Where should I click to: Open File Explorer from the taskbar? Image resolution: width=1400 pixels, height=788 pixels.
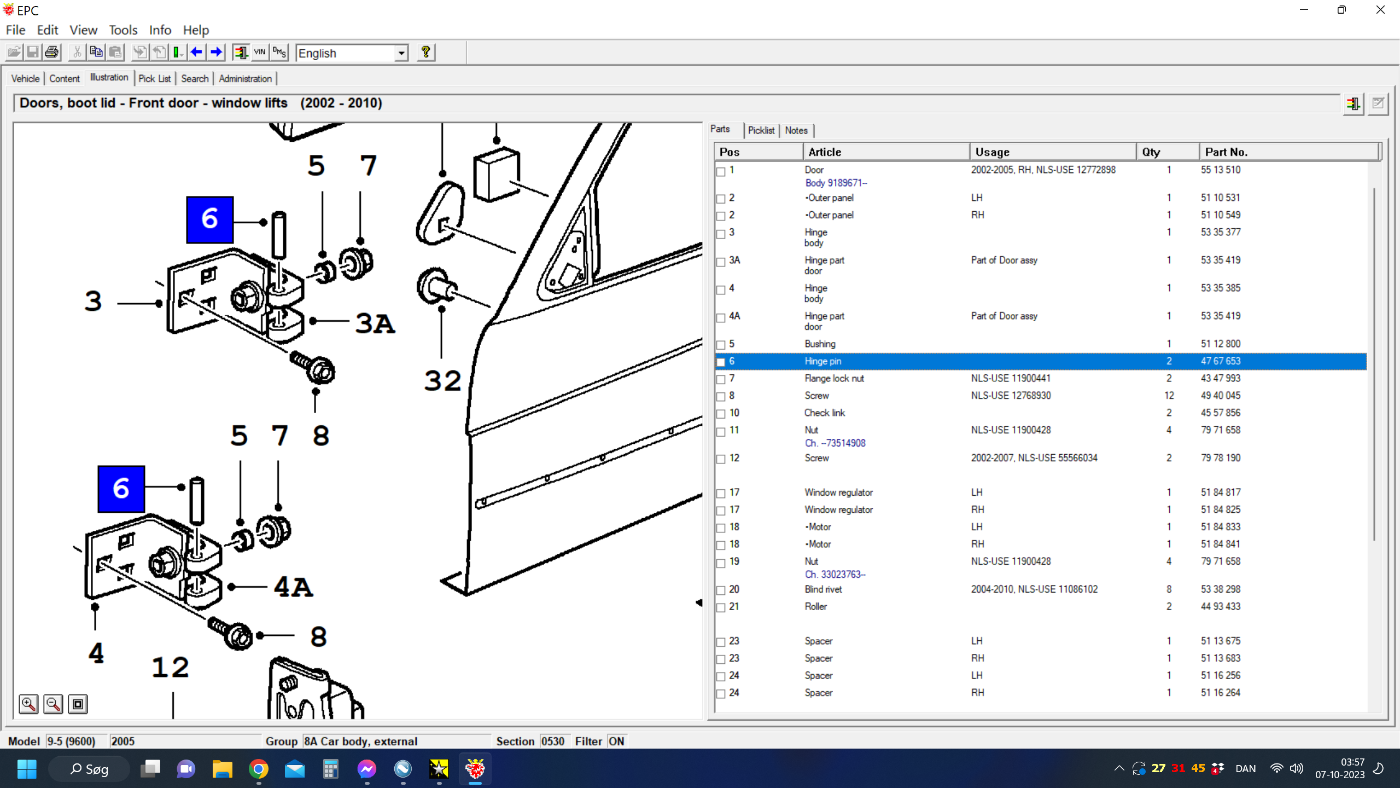(222, 769)
